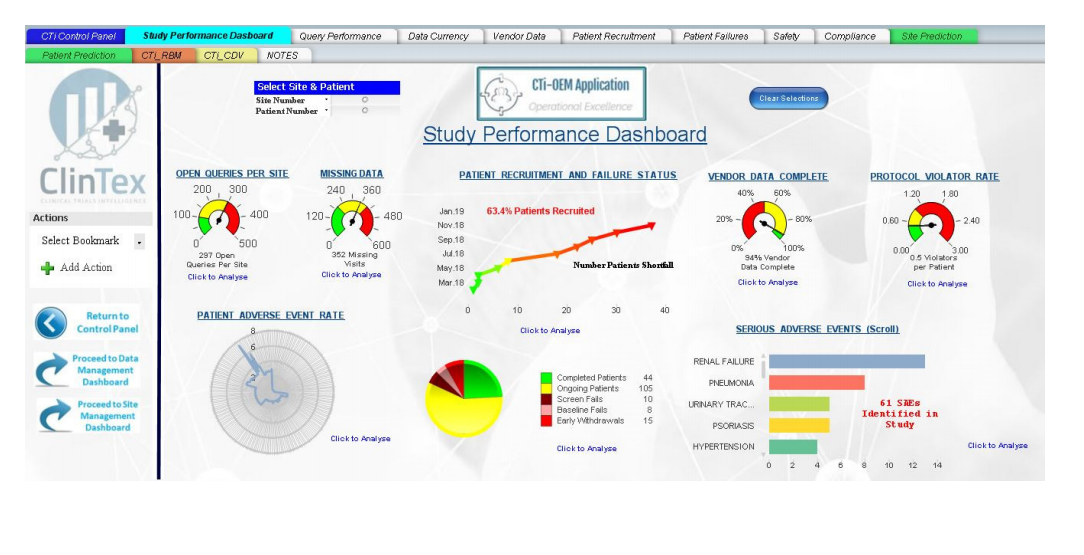1084x555 pixels.
Task: Click the PATIENT ADVERSE EVENT RATE heading
Action: click(270, 316)
